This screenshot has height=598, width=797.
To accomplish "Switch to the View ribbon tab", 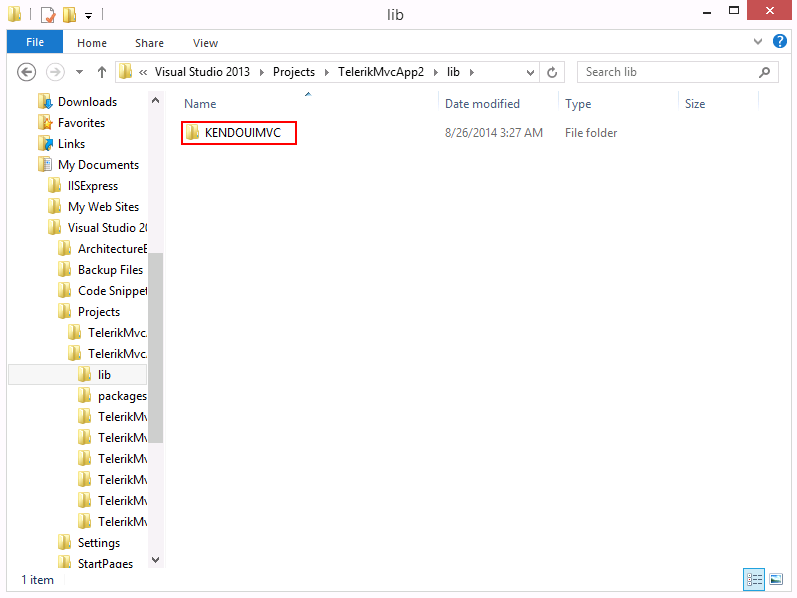I will [x=205, y=43].
